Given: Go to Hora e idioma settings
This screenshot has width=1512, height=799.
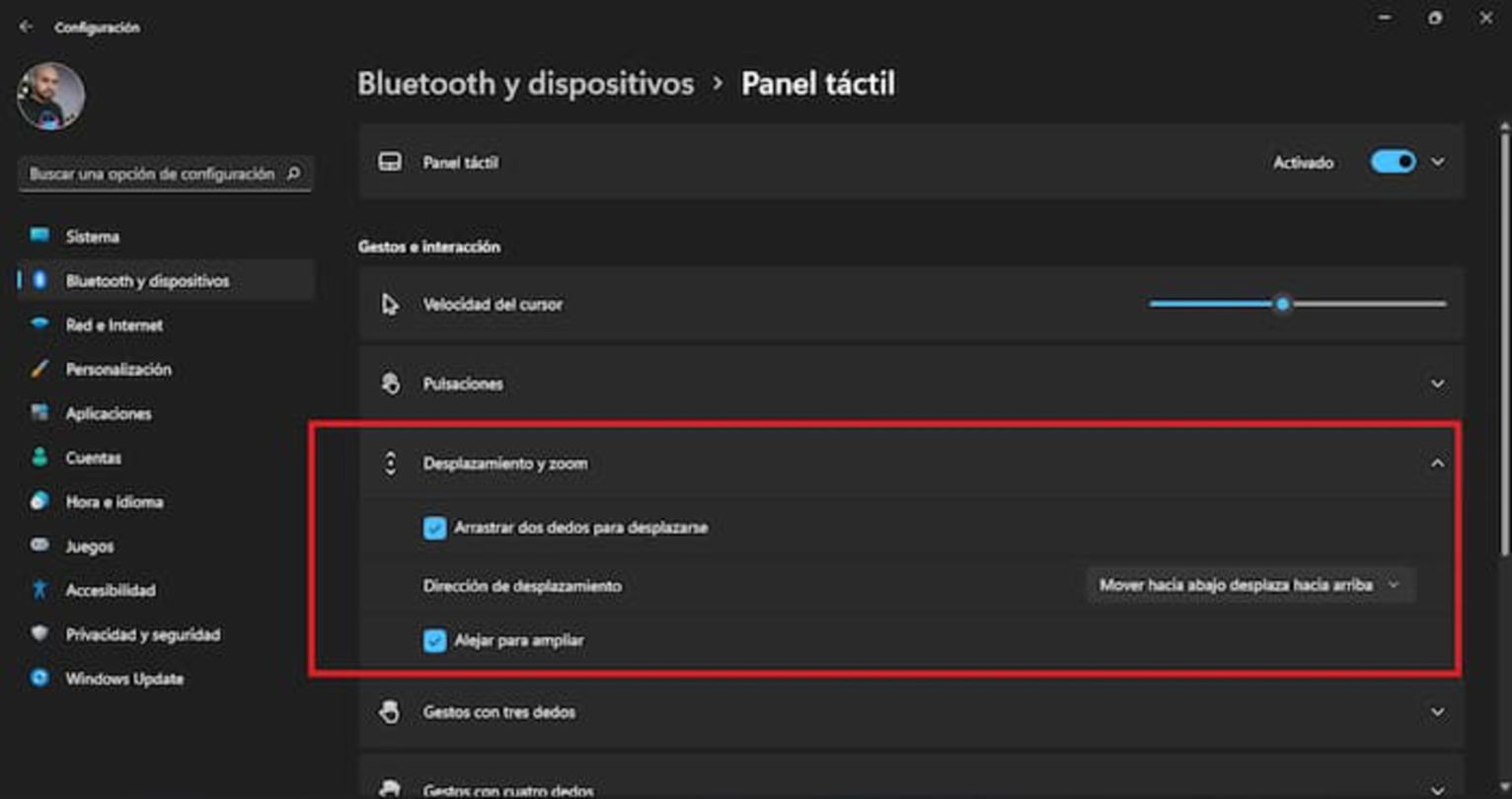Looking at the screenshot, I should (114, 502).
